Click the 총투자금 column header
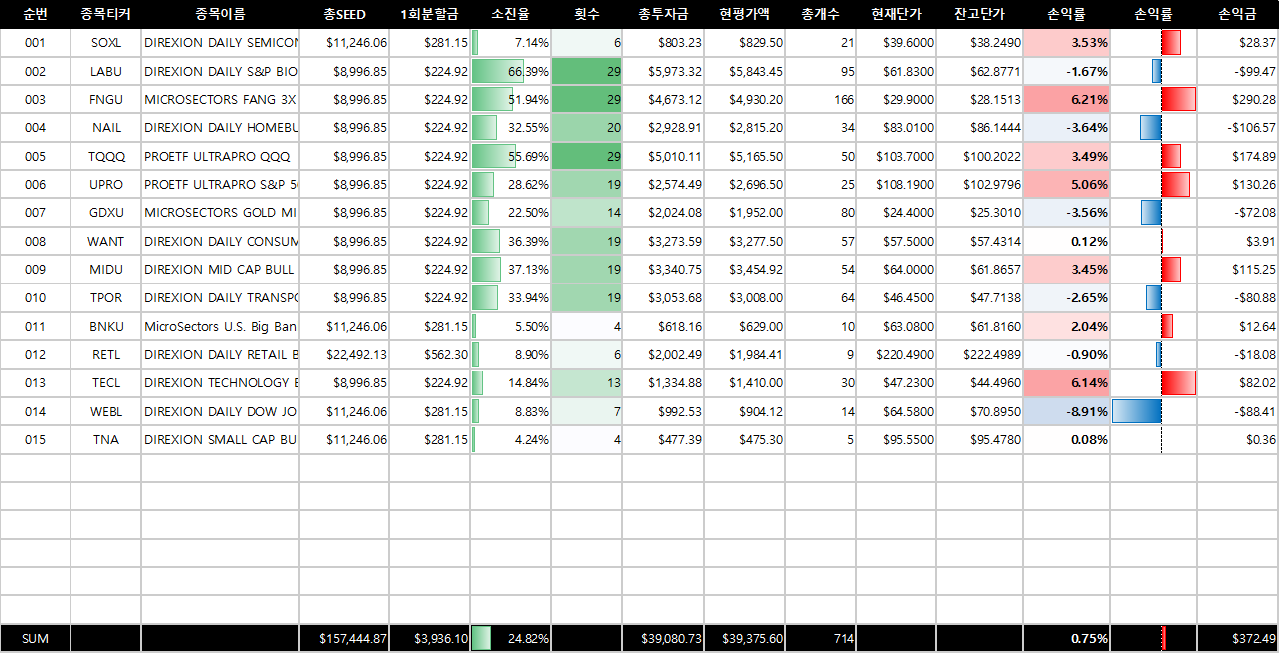This screenshot has height=654, width=1280. (x=663, y=14)
